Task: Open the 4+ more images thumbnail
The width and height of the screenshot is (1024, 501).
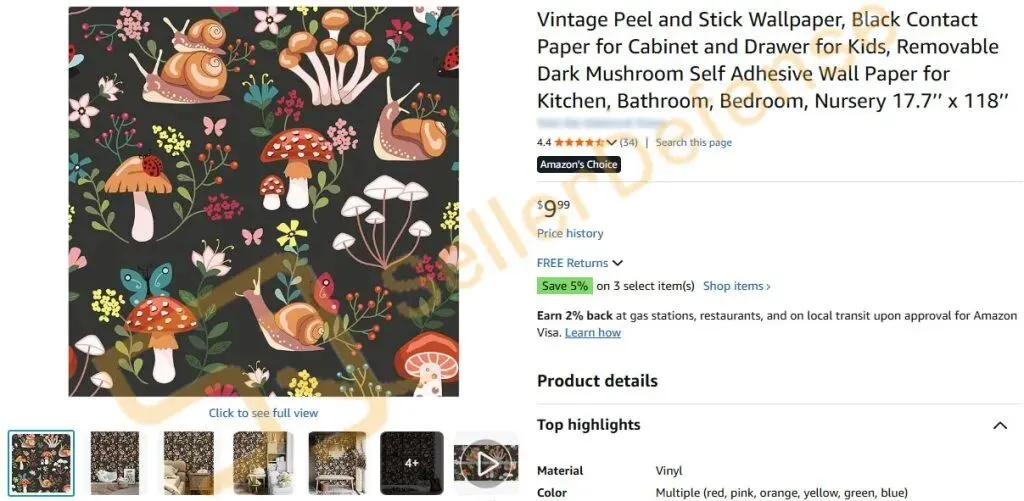Action: (x=411, y=463)
